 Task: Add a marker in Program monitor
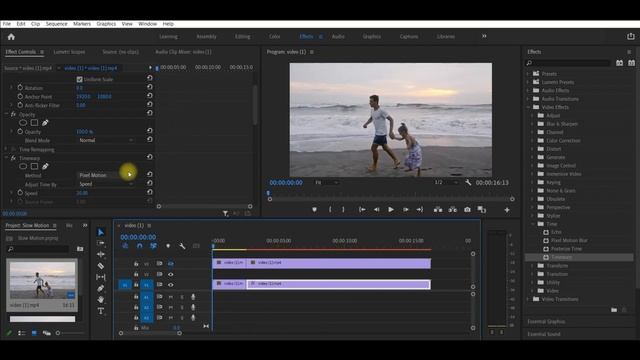coord(314,209)
